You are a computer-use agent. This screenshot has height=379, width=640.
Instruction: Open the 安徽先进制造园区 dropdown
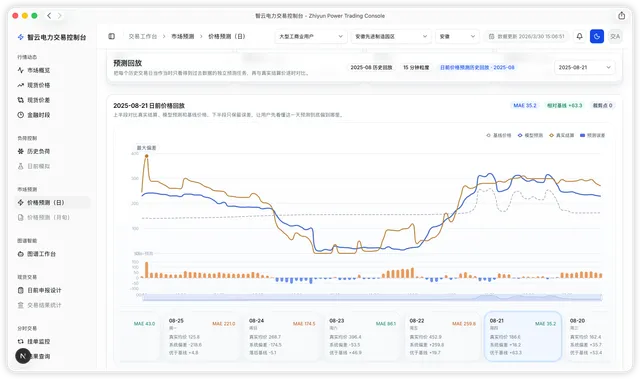[x=391, y=36]
